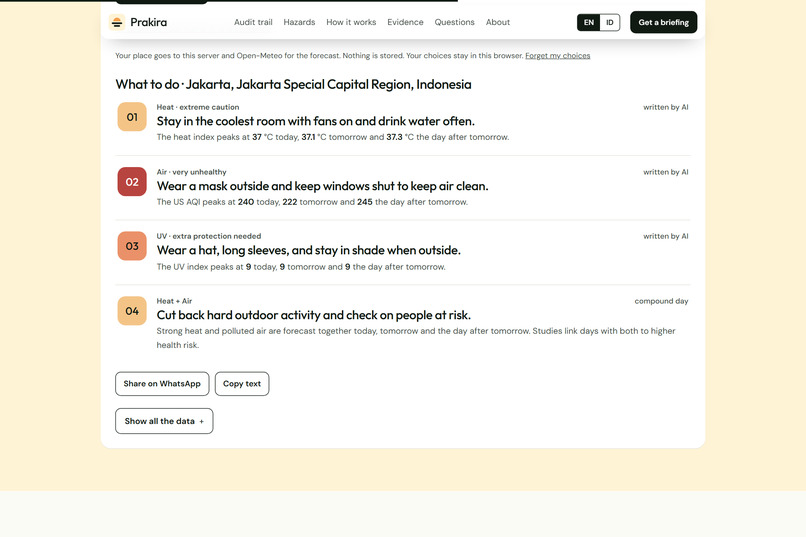Click the privacy notice 'Your place goes to this server'
This screenshot has height=537, width=806.
pos(319,55)
